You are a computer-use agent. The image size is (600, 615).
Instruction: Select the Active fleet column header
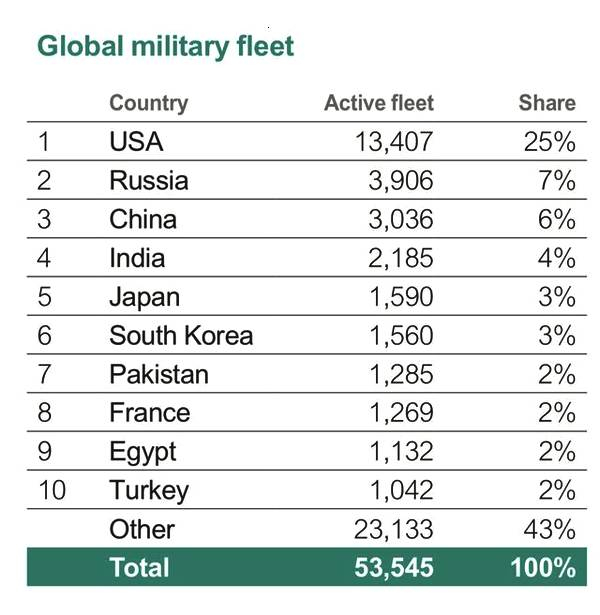(379, 103)
